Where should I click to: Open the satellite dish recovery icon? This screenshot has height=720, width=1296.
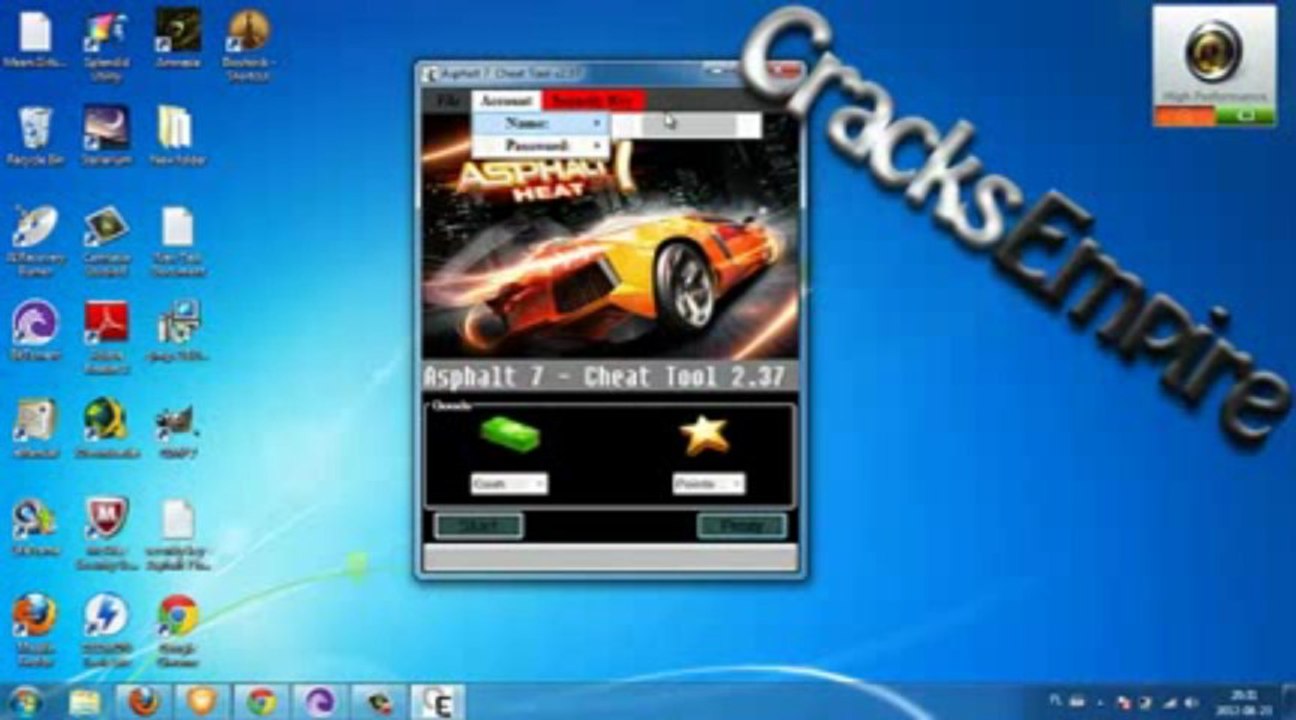click(x=35, y=240)
